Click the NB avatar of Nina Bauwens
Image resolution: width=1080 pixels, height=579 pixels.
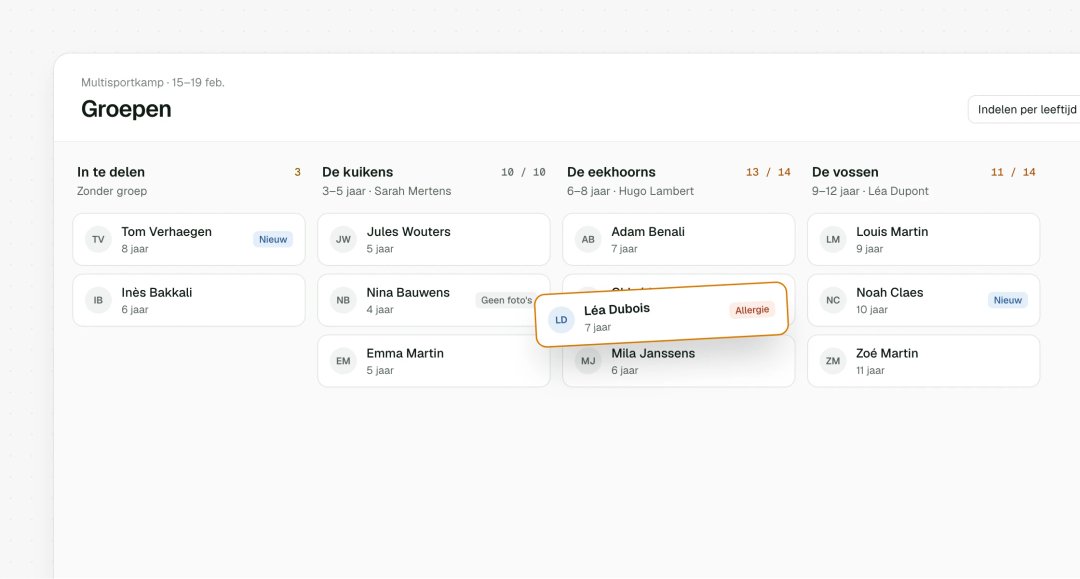(343, 300)
